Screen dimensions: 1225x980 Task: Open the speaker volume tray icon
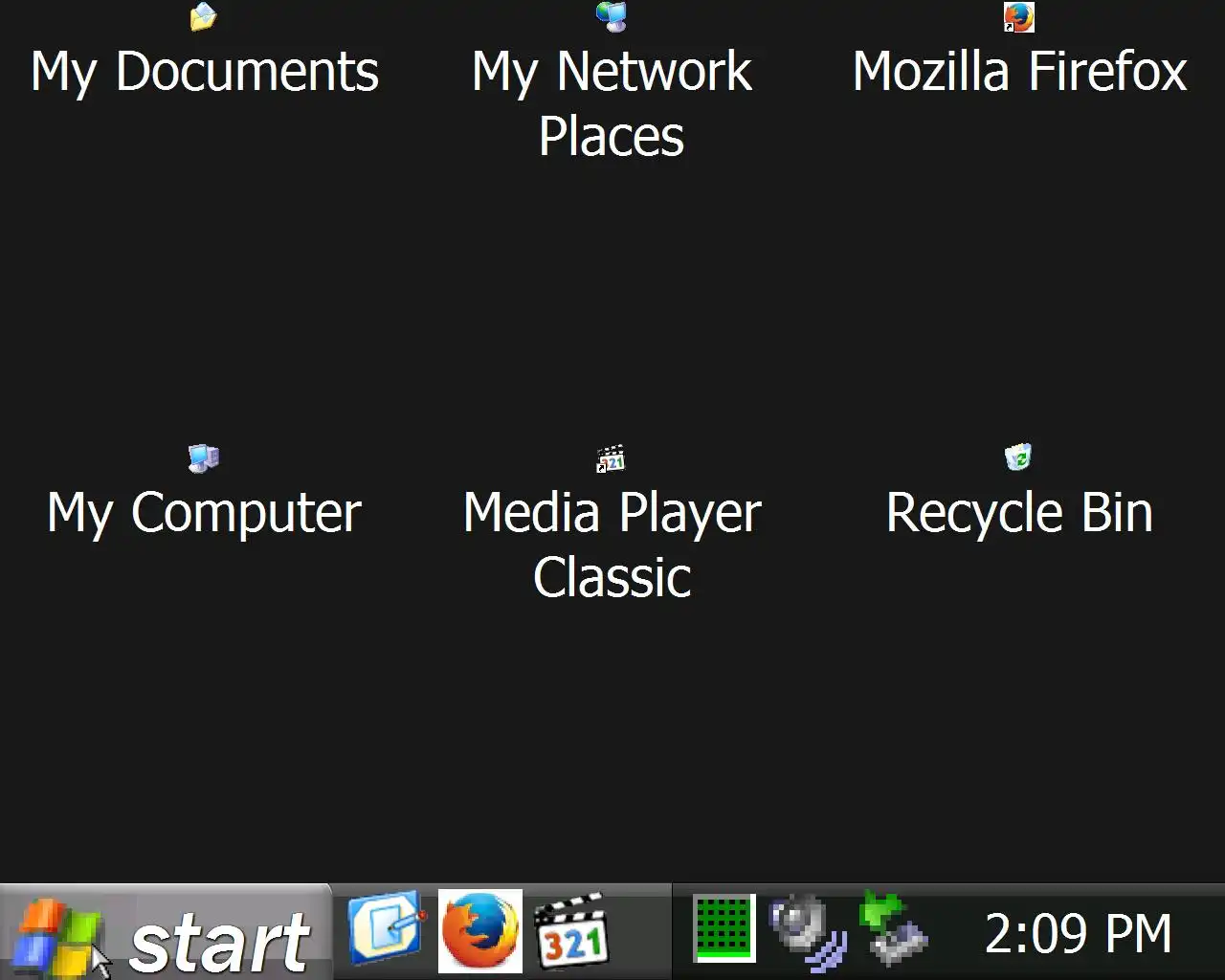[x=809, y=931]
